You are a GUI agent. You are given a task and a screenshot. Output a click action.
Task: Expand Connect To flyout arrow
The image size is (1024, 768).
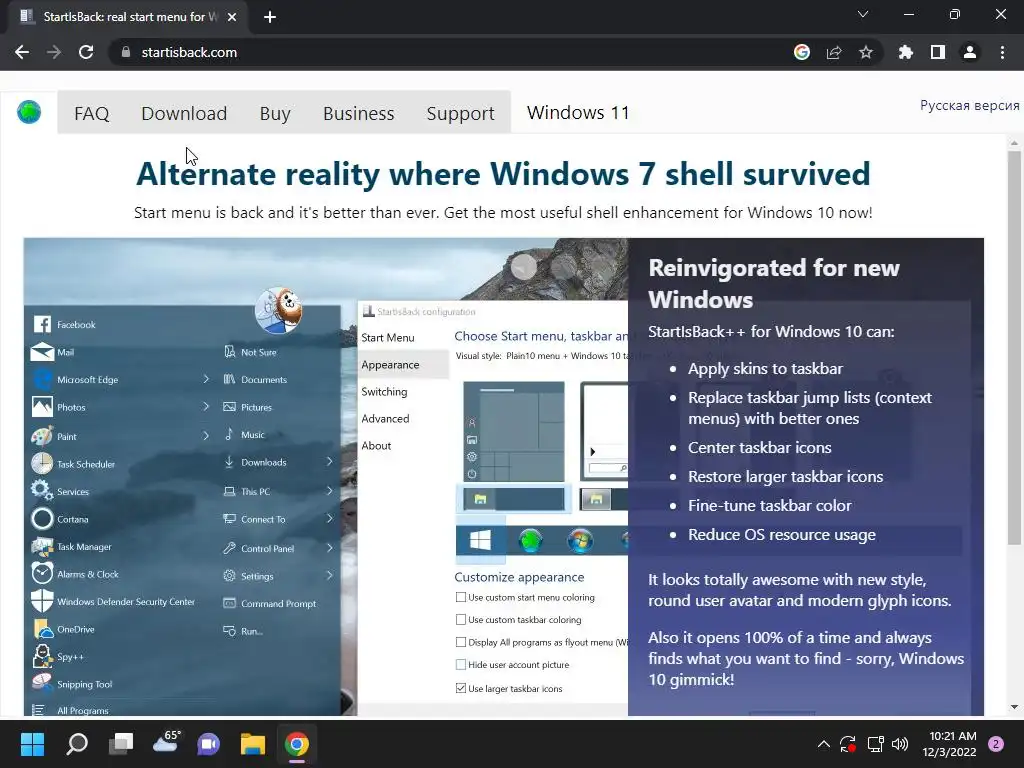point(329,519)
